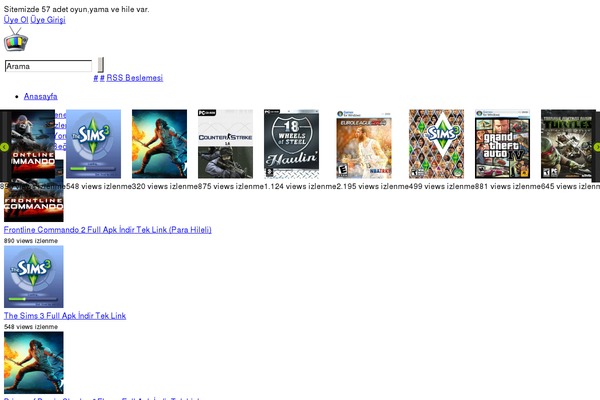Image resolution: width=600 pixels, height=400 pixels.
Task: Click the green right carousel arrow
Action: [x=597, y=147]
